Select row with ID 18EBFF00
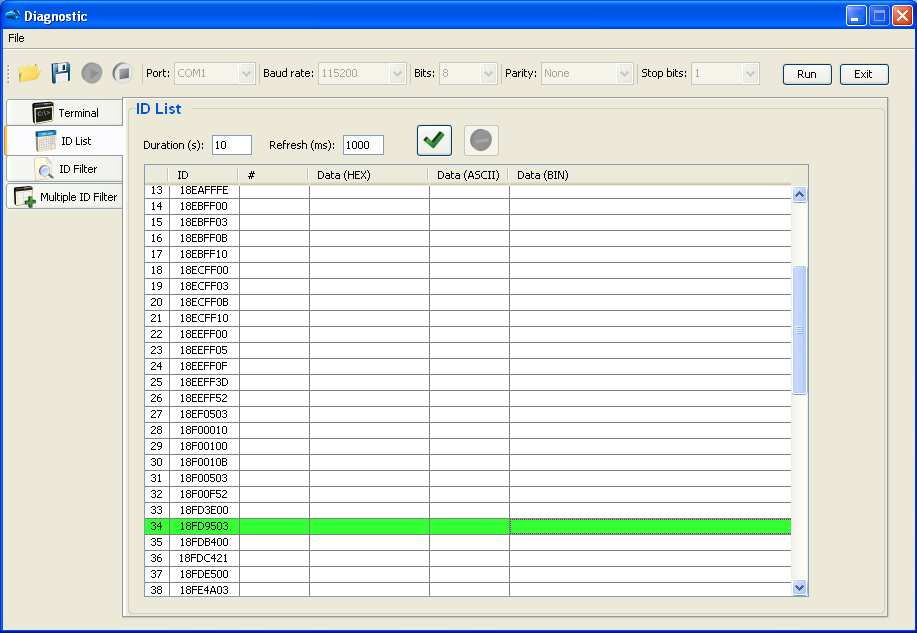The width and height of the screenshot is (917, 633). pos(468,206)
